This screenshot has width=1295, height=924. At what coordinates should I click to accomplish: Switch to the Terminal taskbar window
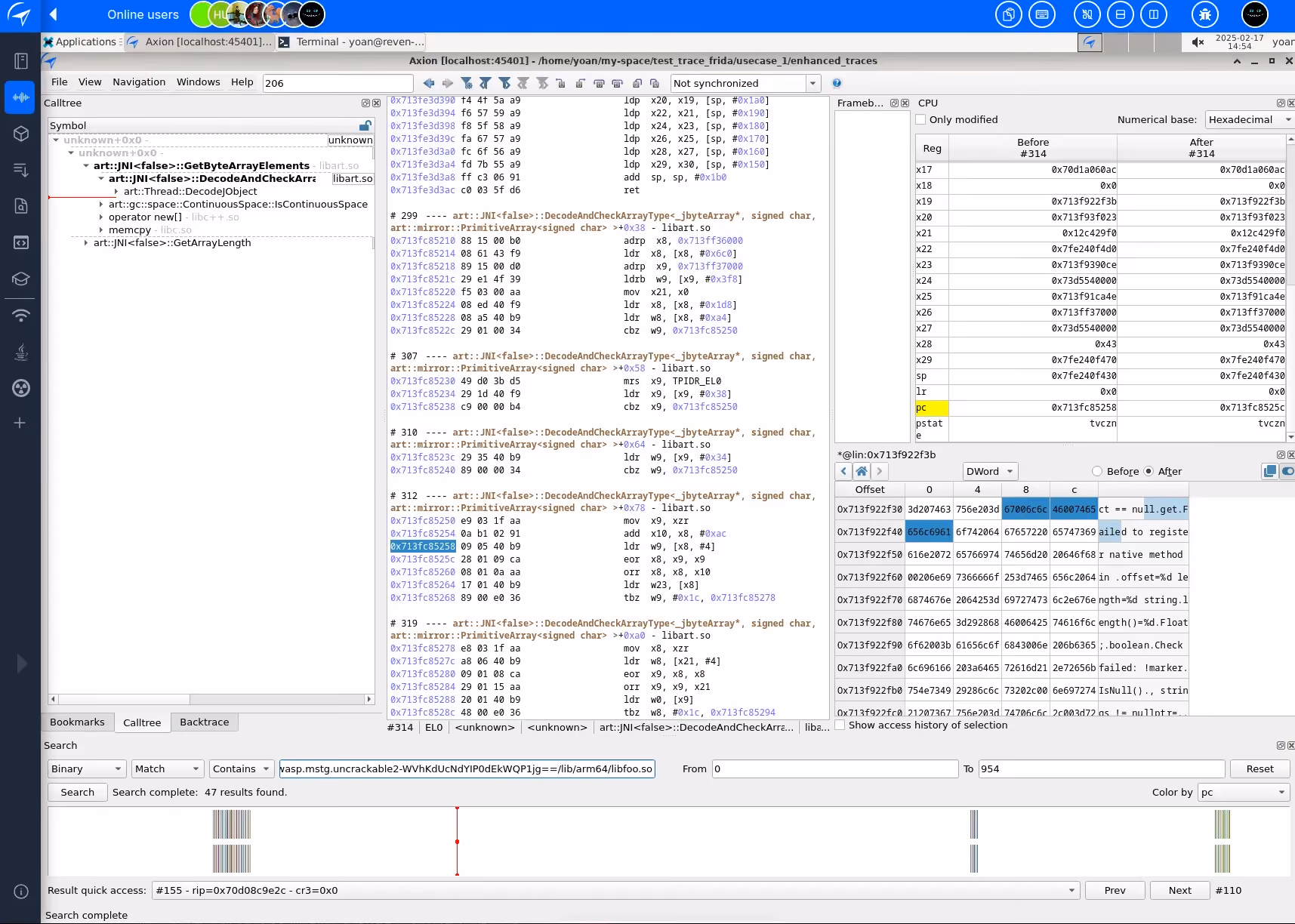point(352,42)
